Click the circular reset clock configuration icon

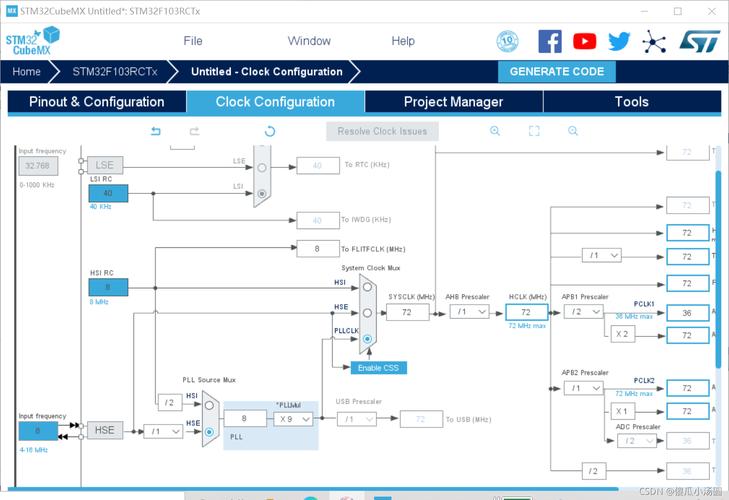[270, 132]
